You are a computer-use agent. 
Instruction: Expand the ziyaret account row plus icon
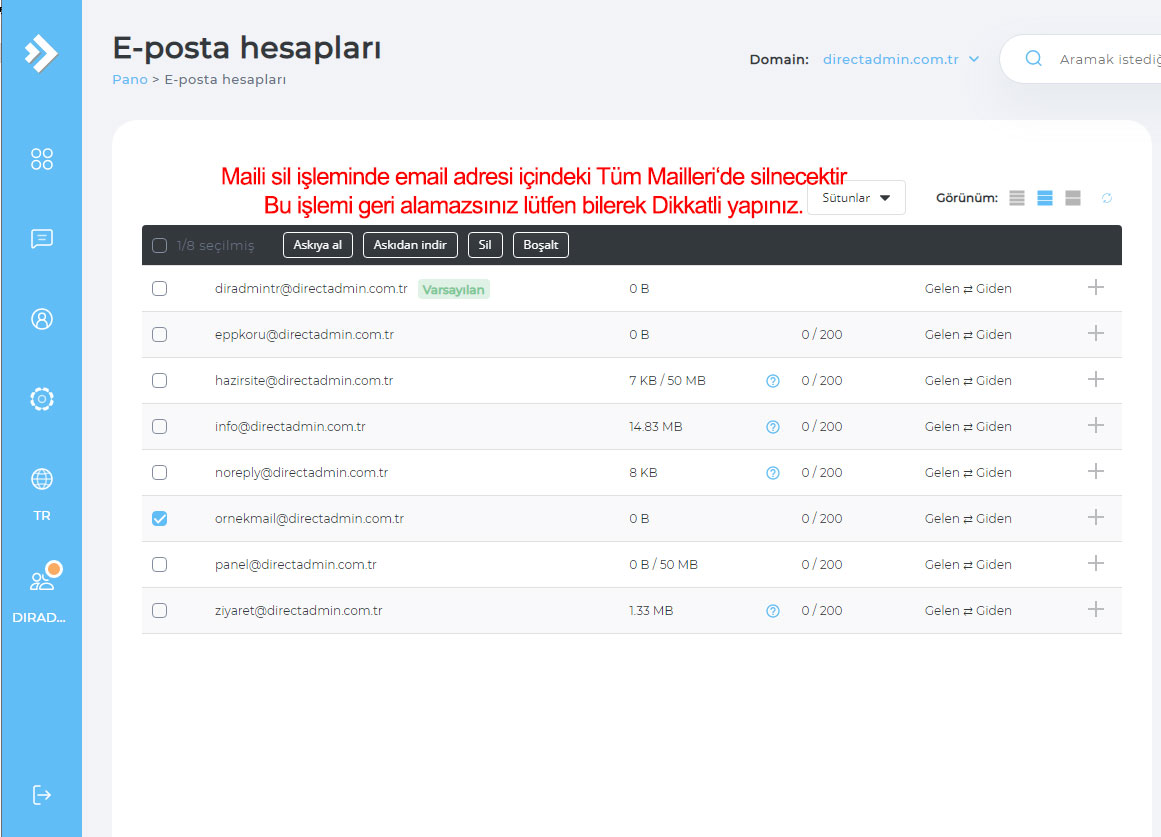tap(1096, 609)
